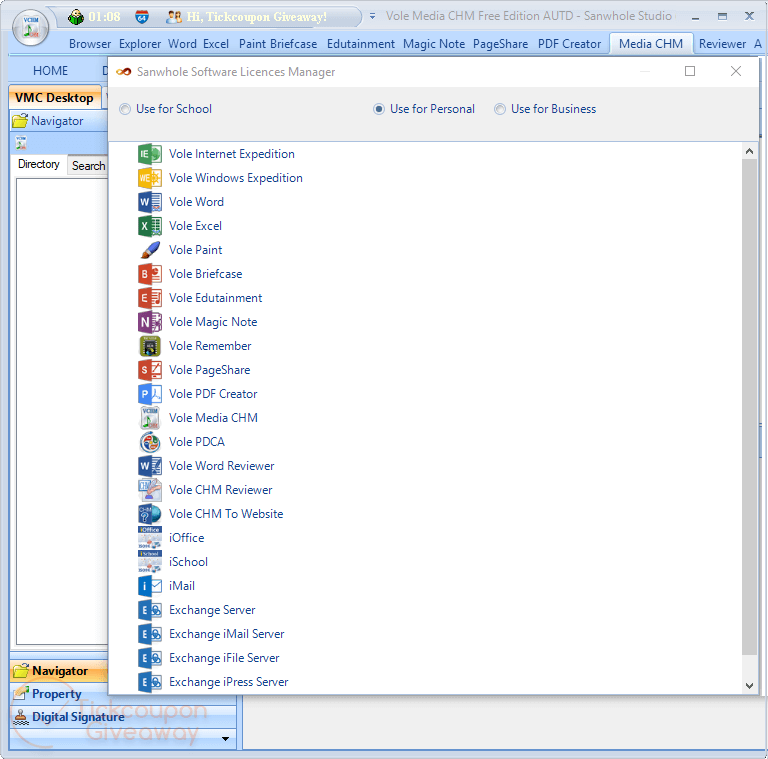Viewport: 768px width, 759px height.
Task: Open the PageShare ribbon tab
Action: coord(500,44)
